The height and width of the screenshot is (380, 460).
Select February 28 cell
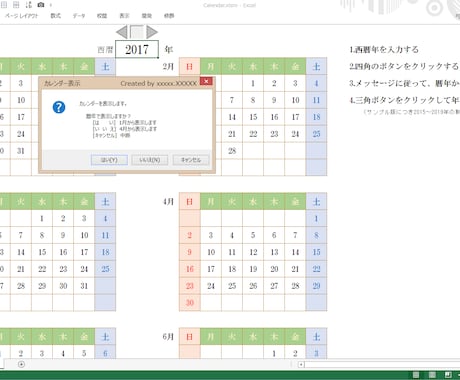[232, 151]
